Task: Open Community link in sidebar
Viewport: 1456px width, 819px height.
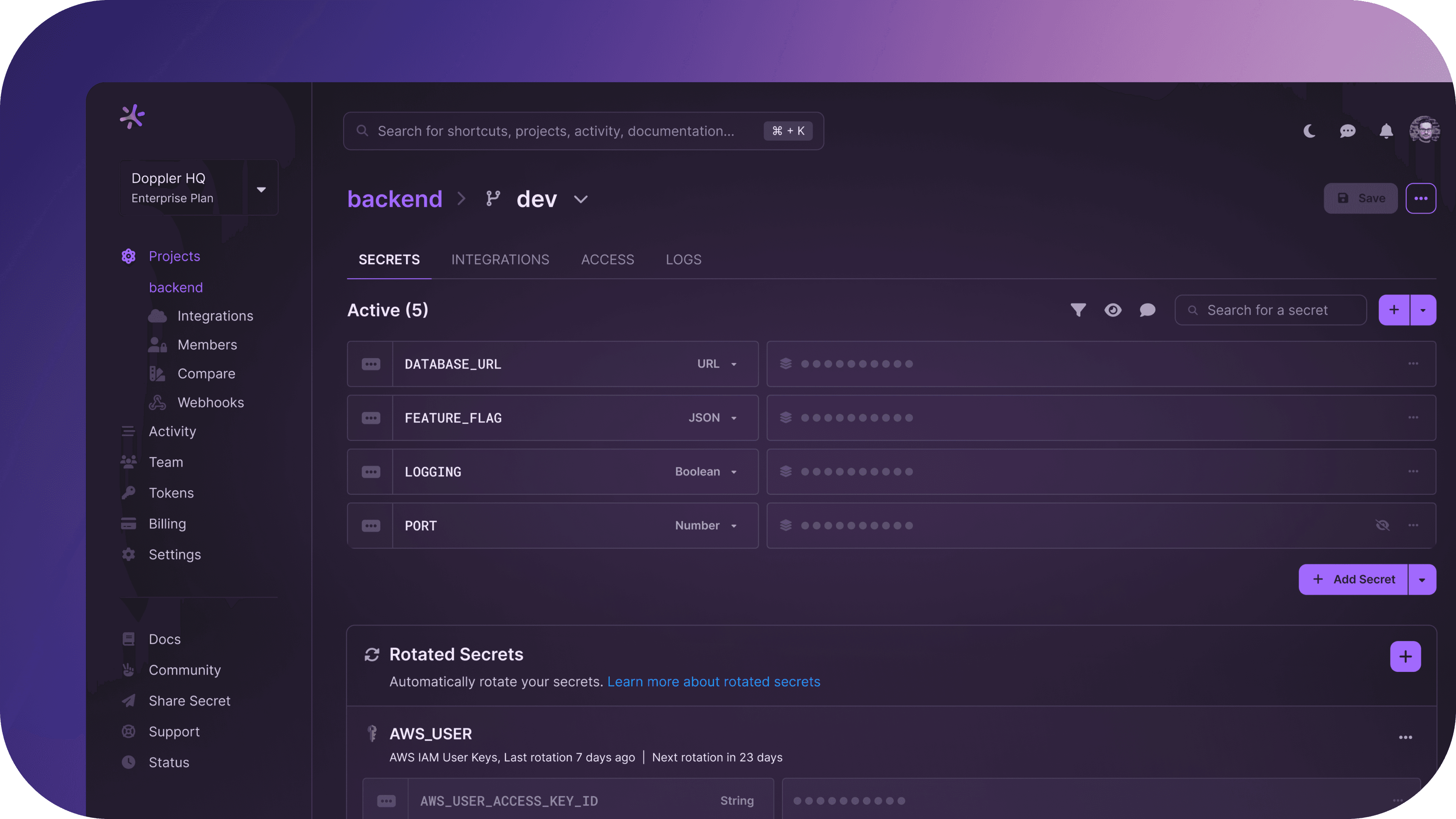Action: tap(185, 670)
